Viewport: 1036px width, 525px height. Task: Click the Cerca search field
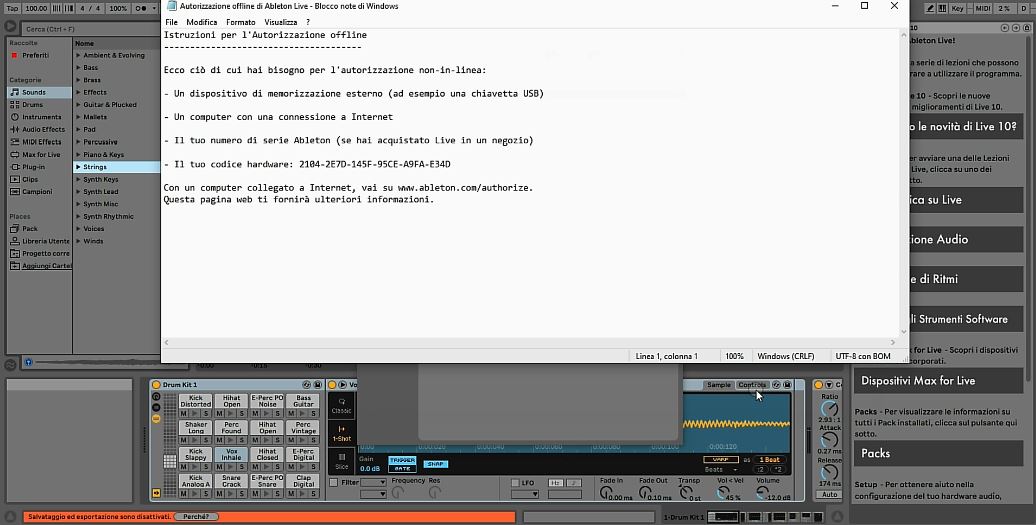(x=89, y=29)
